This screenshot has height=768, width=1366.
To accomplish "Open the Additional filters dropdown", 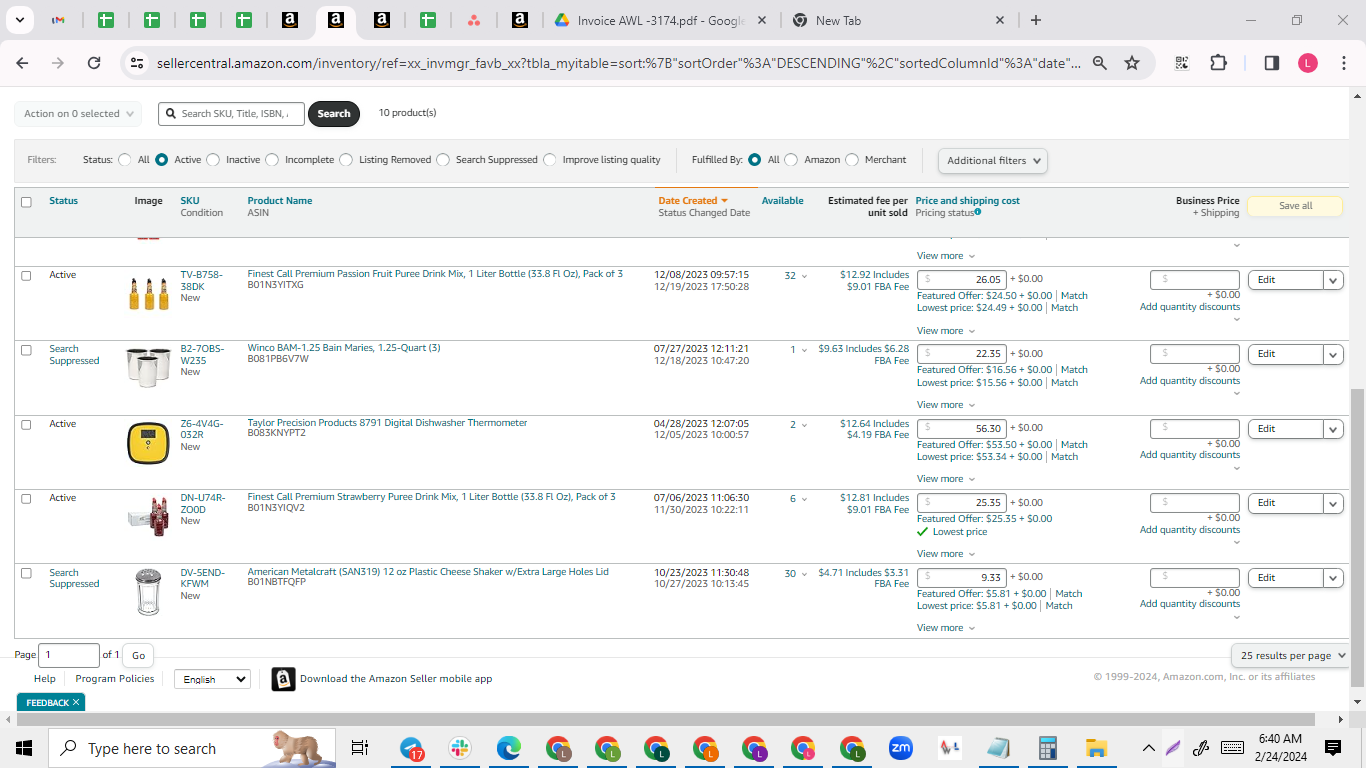I will (x=992, y=161).
